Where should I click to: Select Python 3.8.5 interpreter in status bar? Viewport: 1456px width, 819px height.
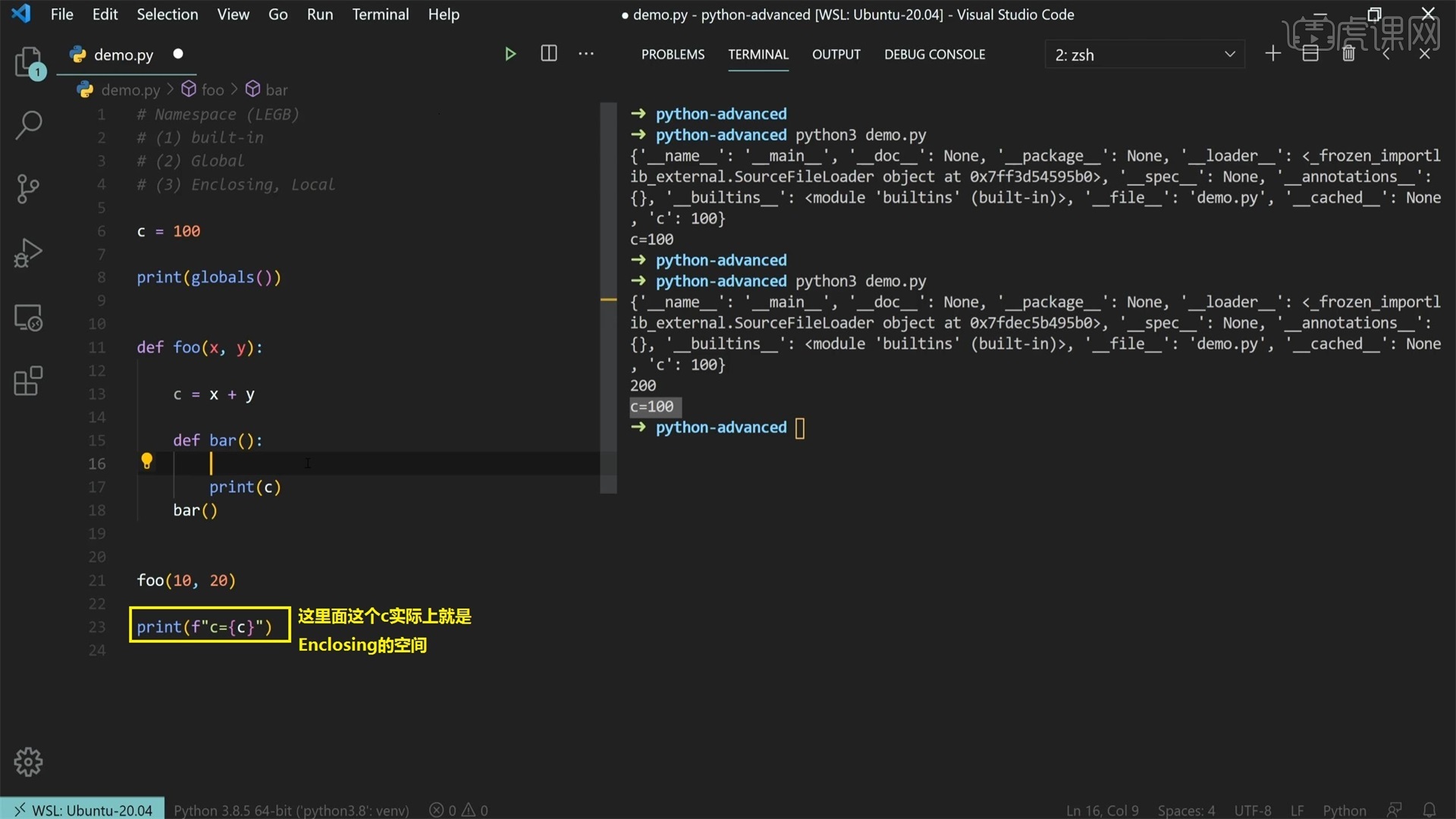coord(291,810)
